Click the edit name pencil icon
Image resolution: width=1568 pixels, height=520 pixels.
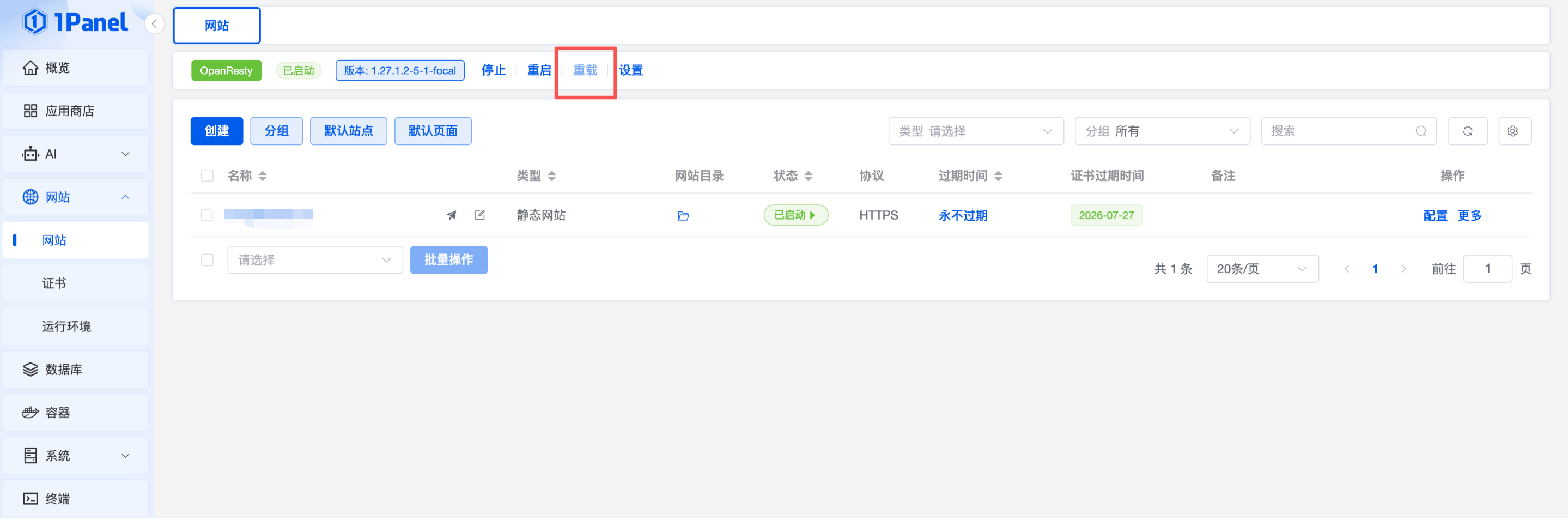point(479,215)
